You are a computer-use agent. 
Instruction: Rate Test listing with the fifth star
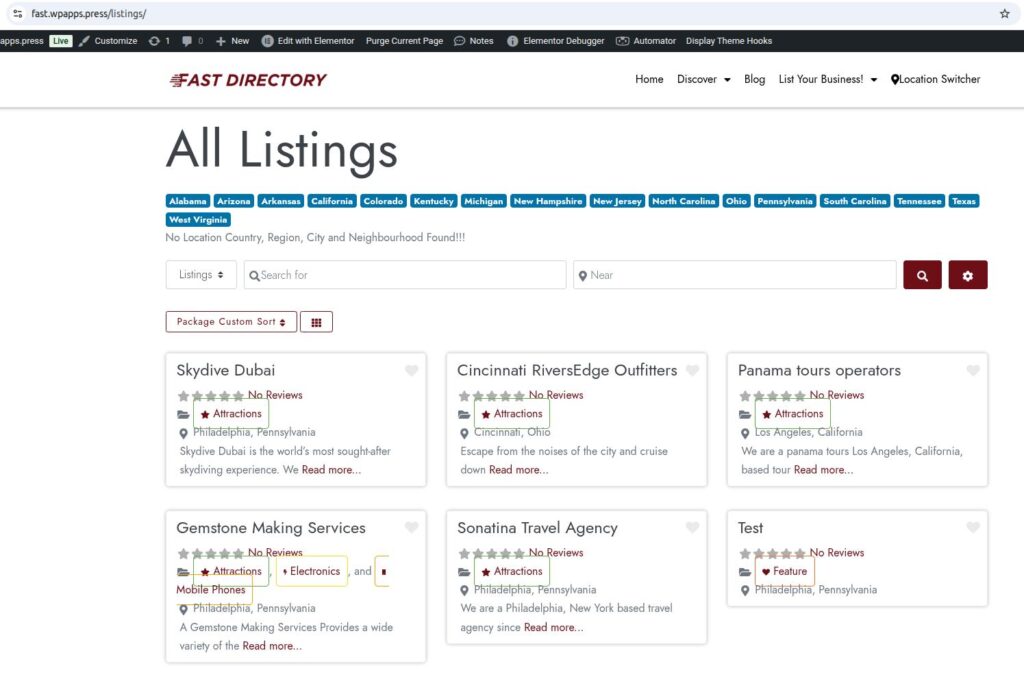(799, 553)
